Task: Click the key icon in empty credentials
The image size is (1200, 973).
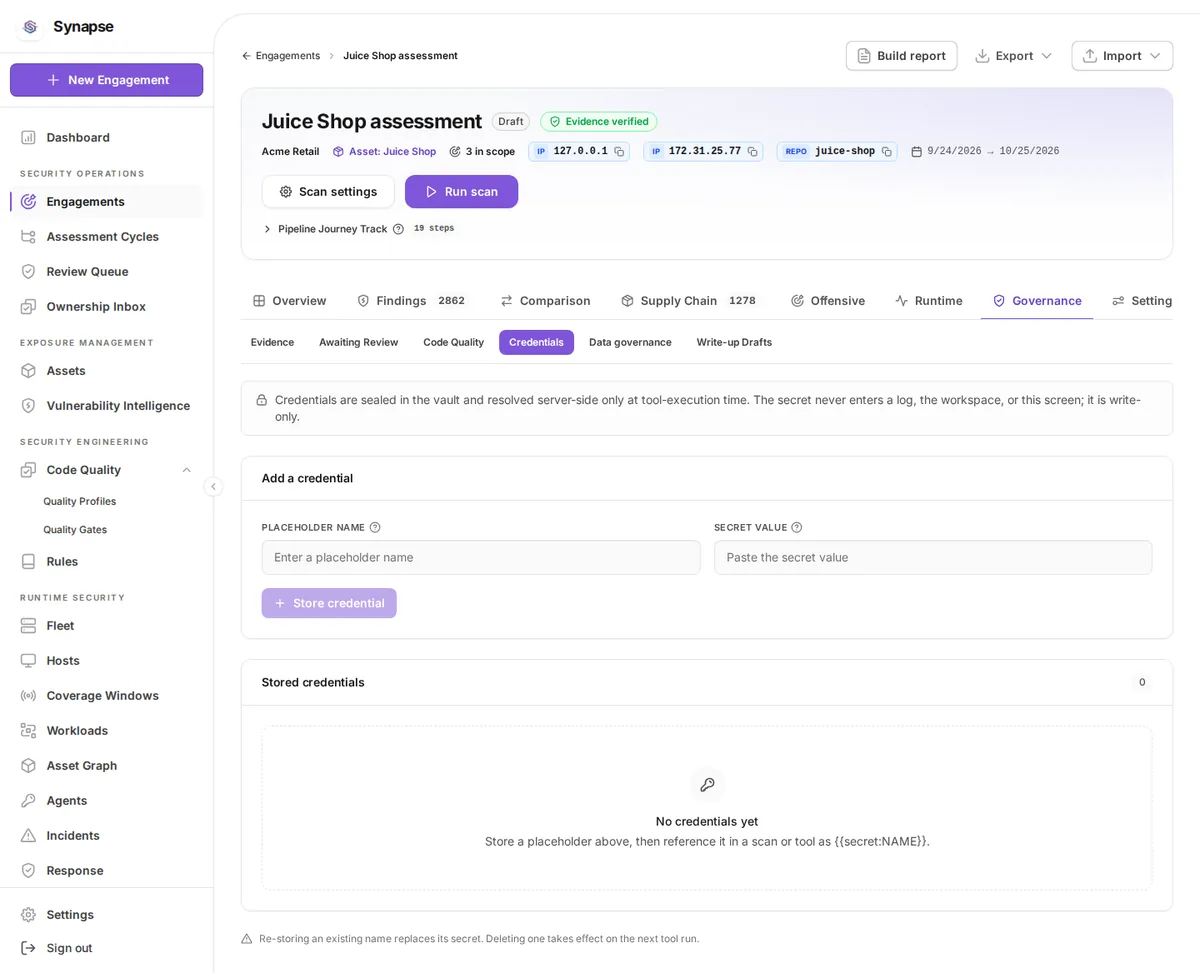Action: coord(707,785)
